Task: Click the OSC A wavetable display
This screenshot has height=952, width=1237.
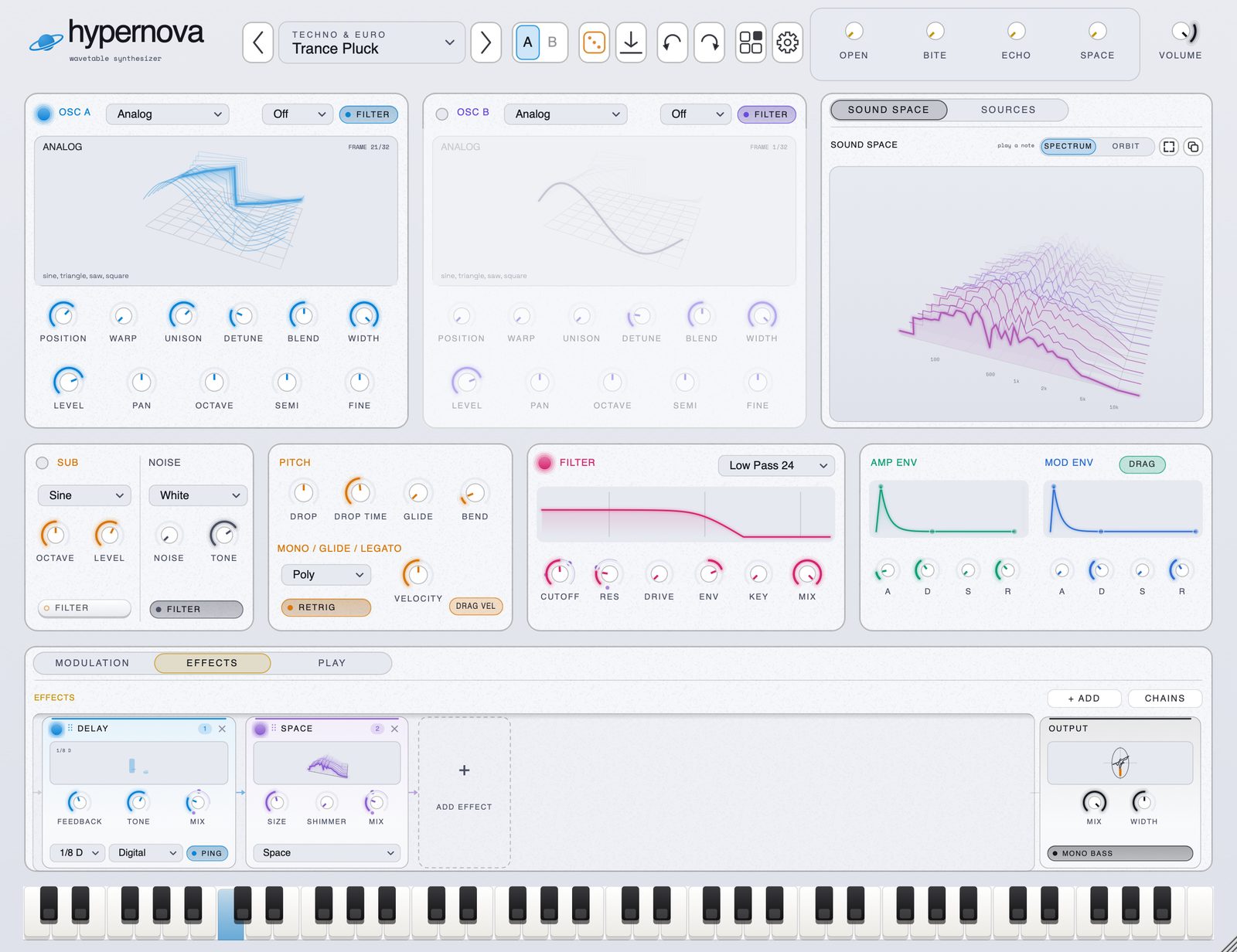Action: 216,211
